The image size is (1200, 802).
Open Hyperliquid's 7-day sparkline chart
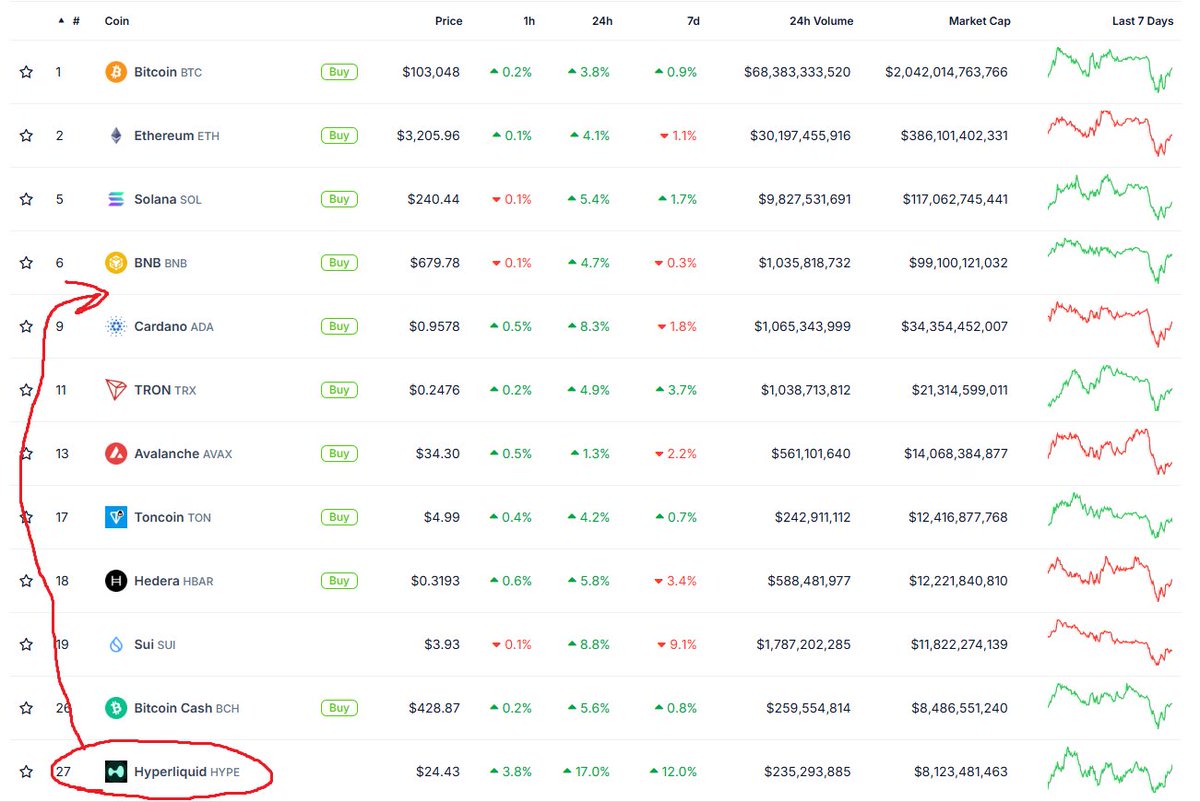click(x=1110, y=769)
